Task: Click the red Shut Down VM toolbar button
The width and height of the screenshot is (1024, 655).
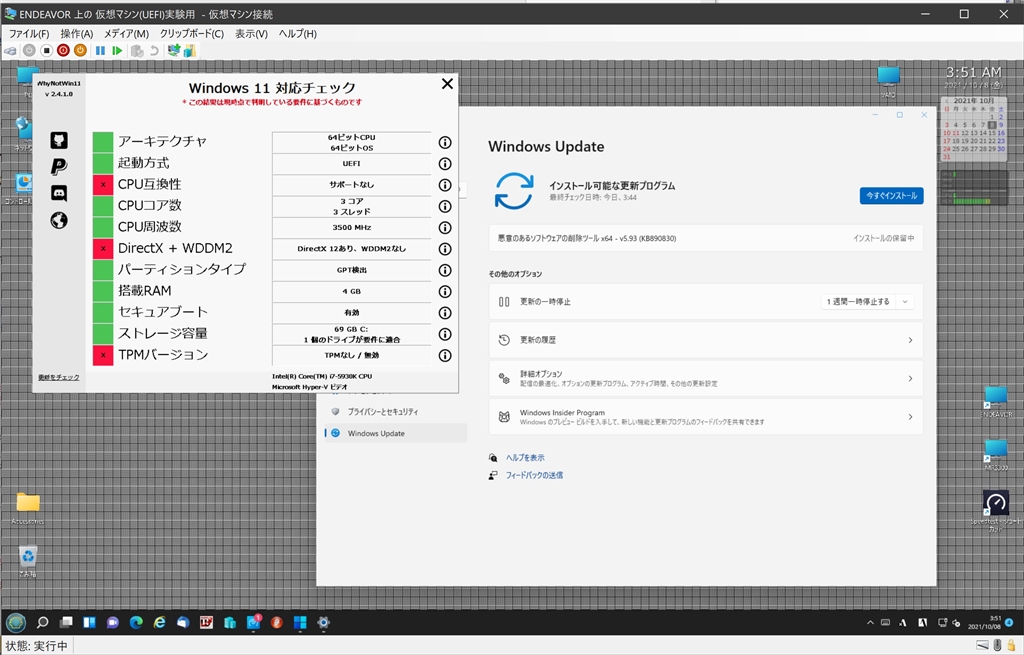Action: point(63,50)
